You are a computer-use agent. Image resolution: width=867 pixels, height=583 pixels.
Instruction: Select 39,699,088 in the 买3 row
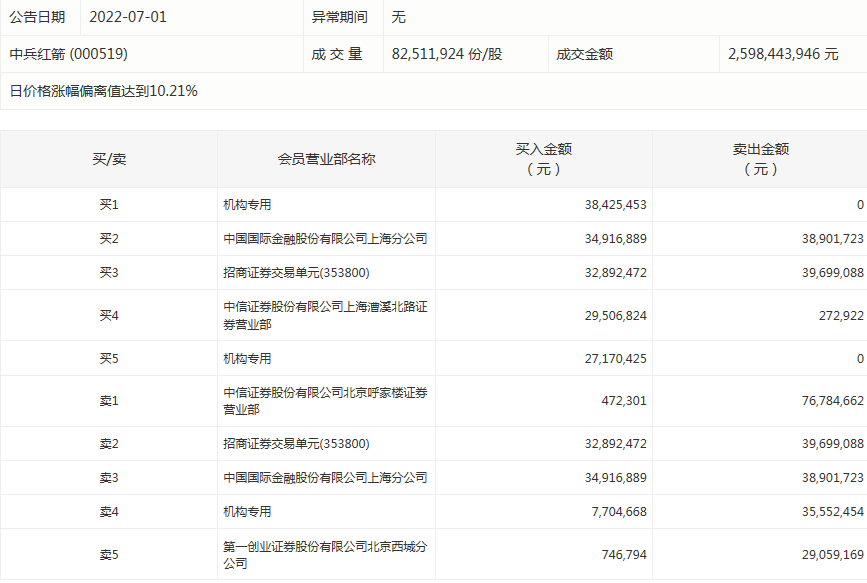pyautogui.click(x=833, y=273)
